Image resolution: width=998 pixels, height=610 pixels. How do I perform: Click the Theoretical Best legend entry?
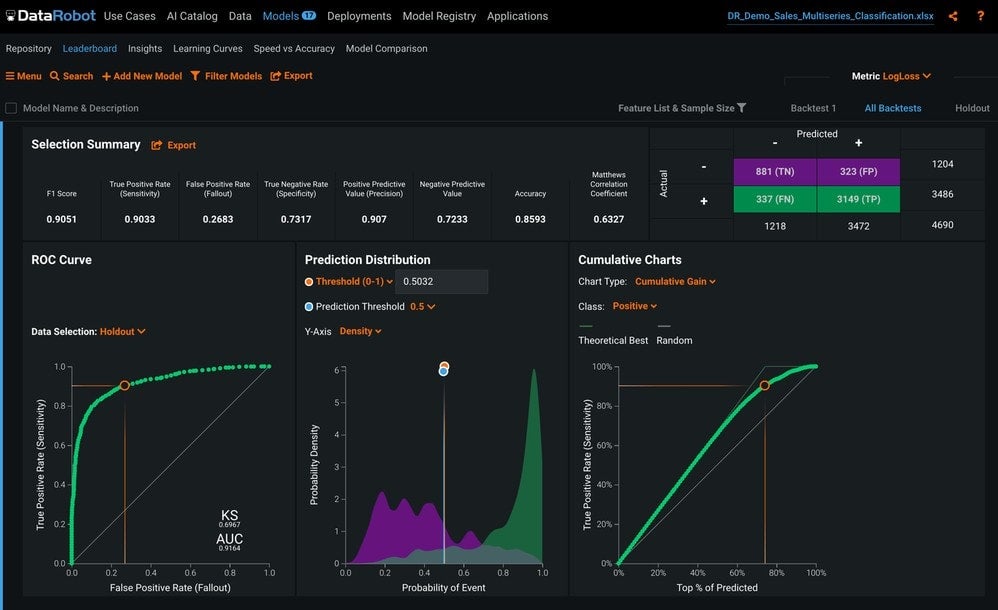613,336
